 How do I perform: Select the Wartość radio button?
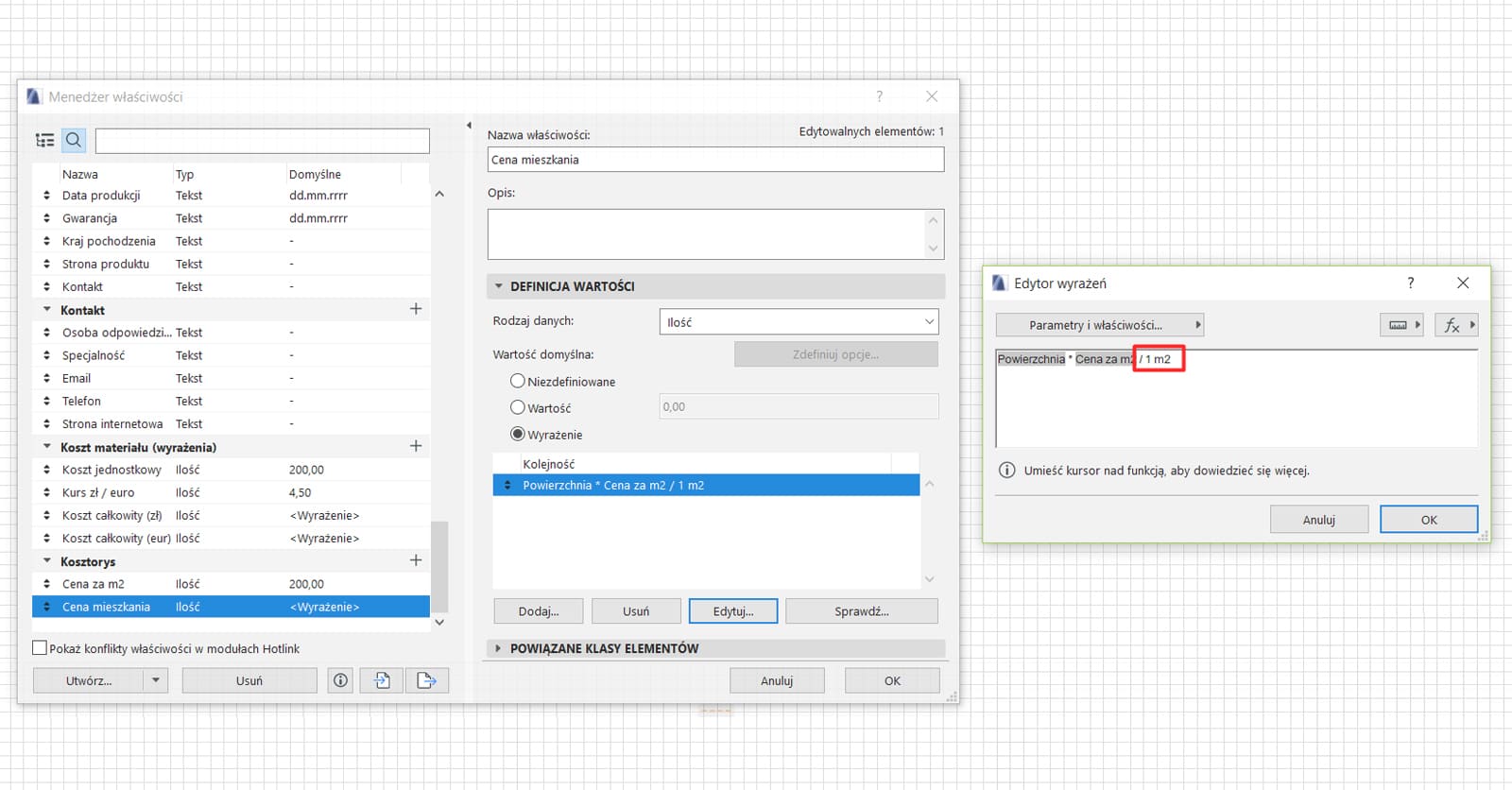tap(517, 407)
